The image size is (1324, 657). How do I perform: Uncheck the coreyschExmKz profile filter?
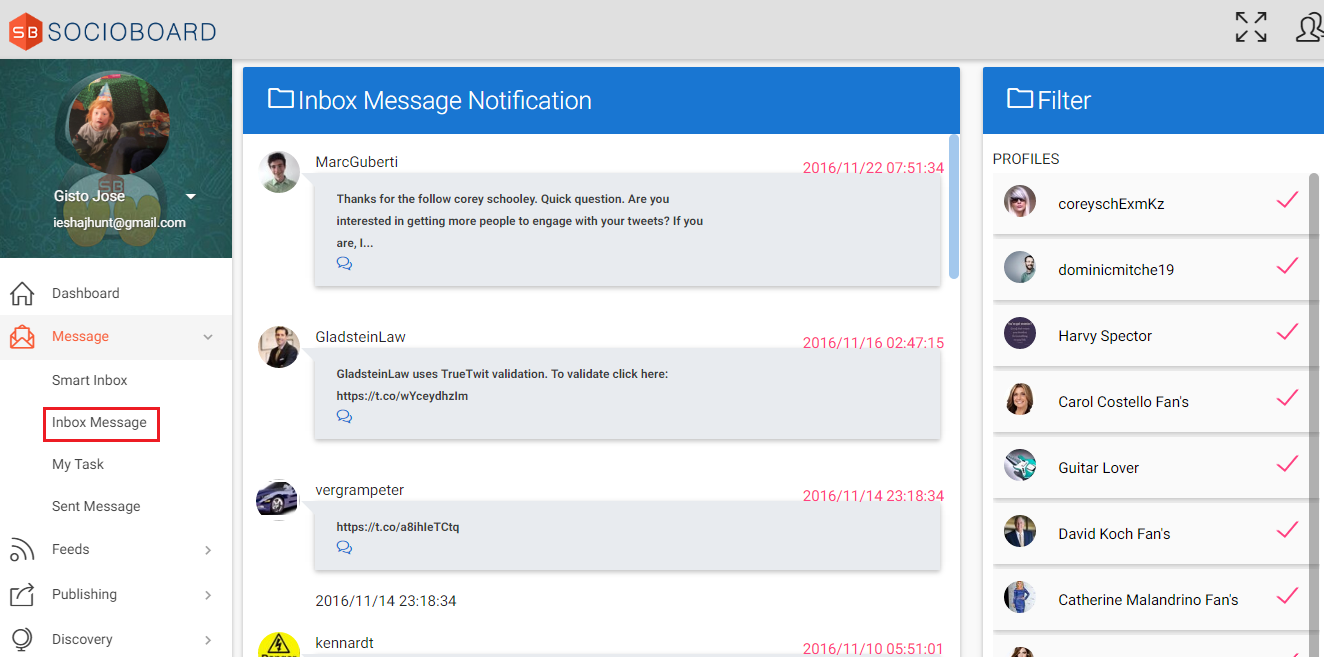(x=1287, y=200)
